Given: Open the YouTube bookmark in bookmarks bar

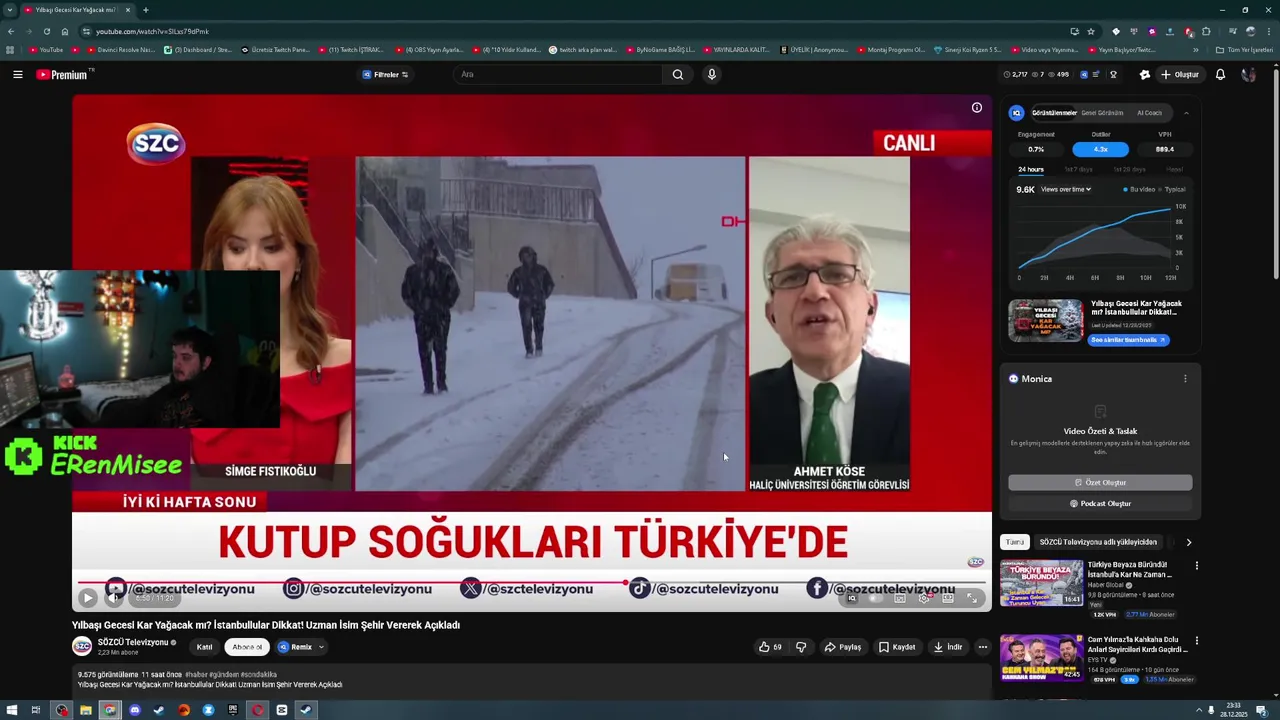Looking at the screenshot, I should tap(46, 49).
